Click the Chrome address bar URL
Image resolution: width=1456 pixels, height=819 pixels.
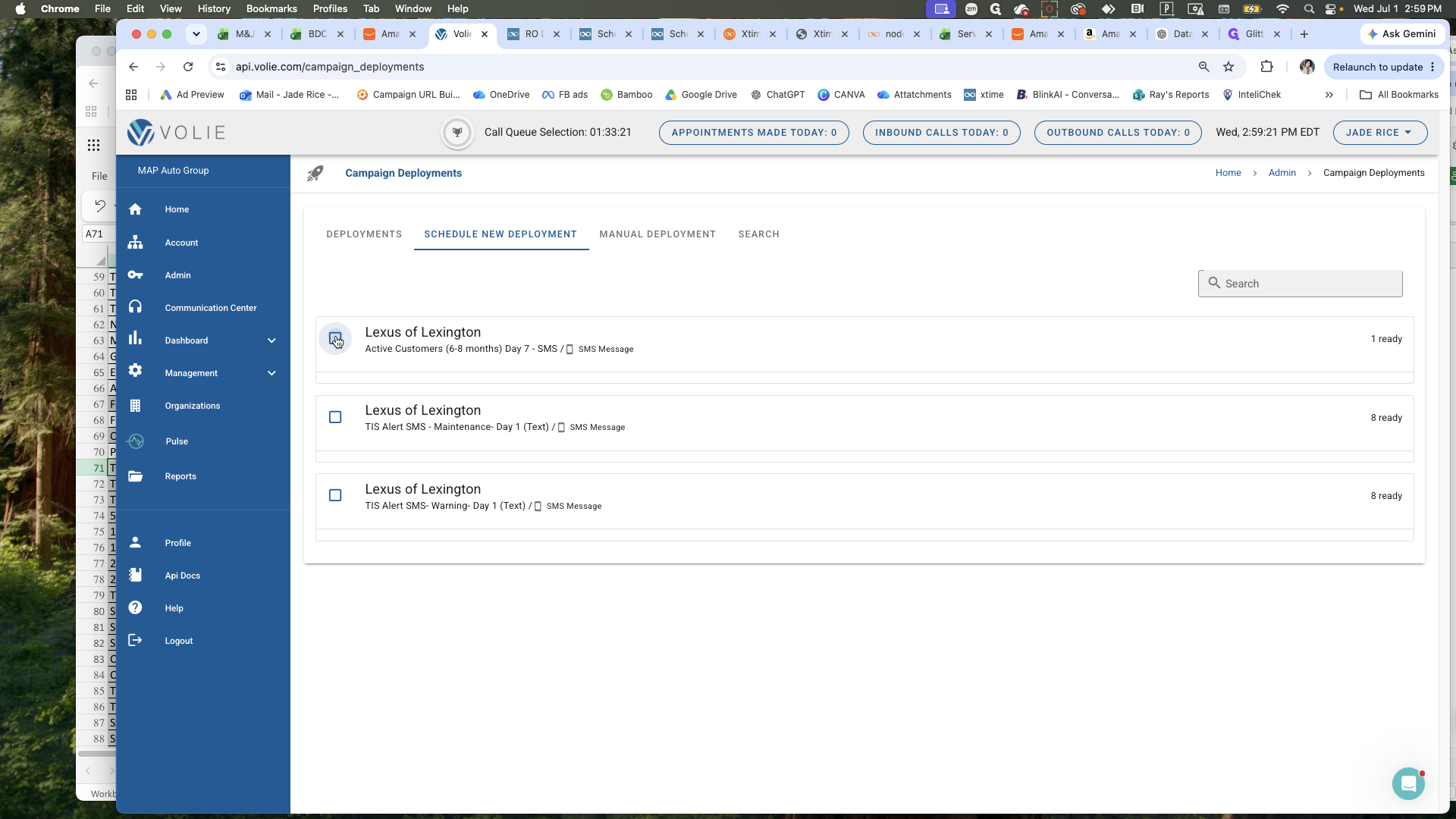click(x=329, y=67)
